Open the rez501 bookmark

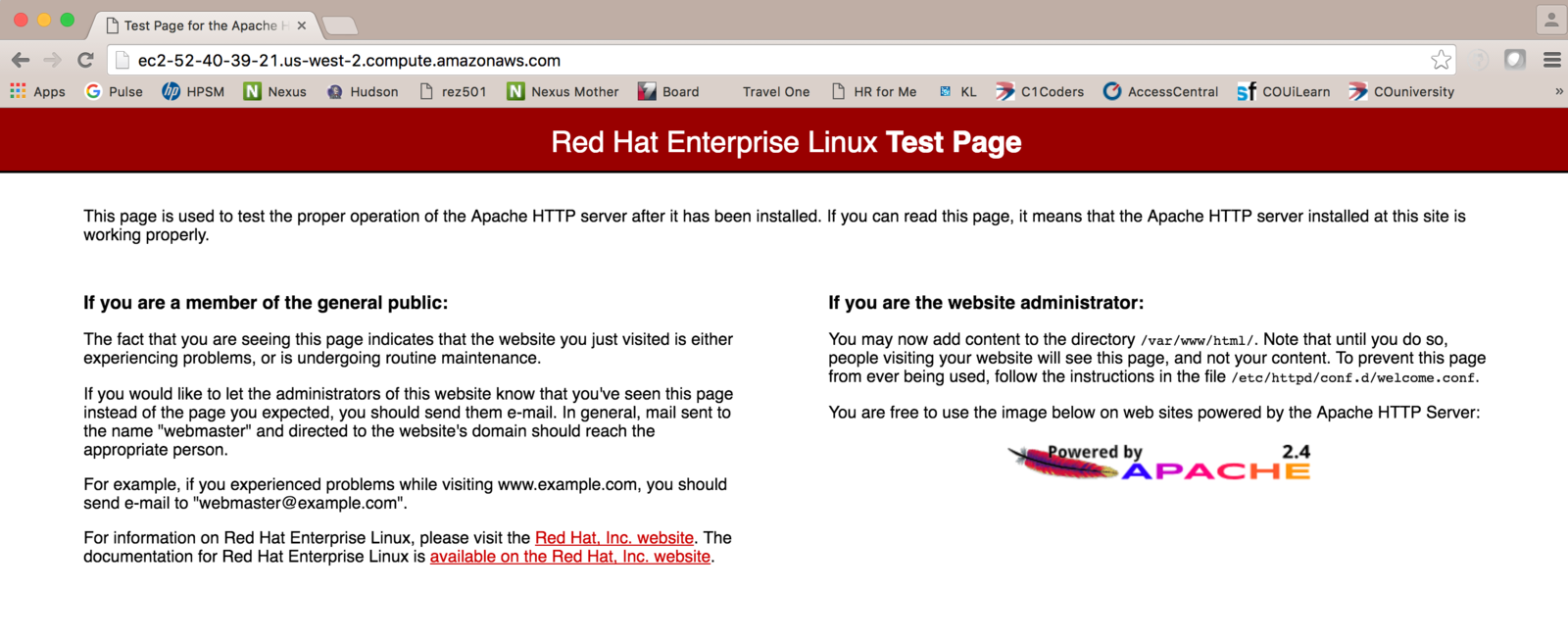pyautogui.click(x=453, y=91)
